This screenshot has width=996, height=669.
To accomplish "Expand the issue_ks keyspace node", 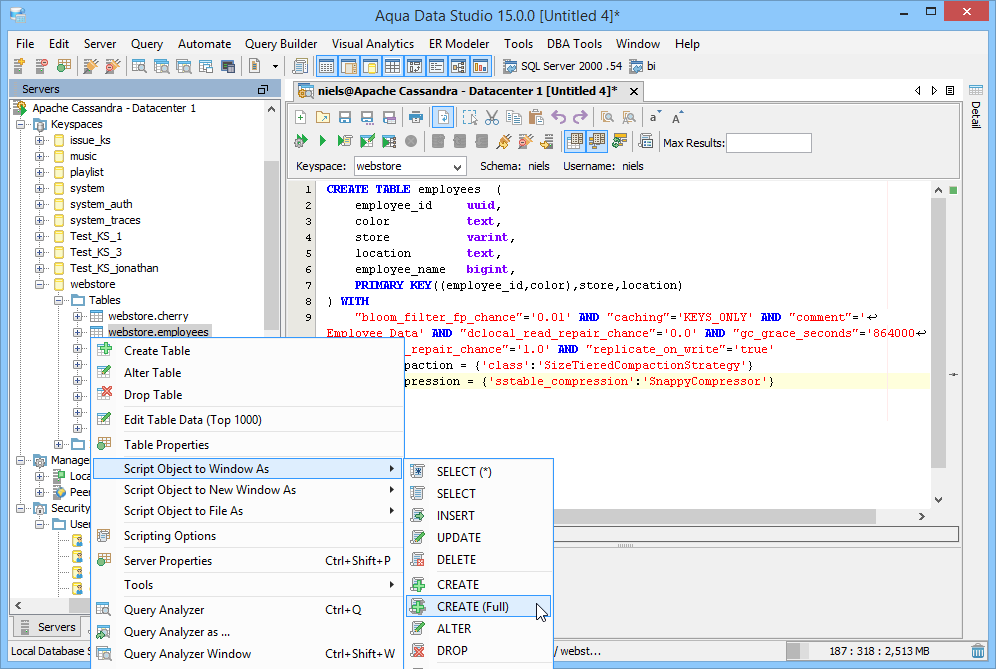I will click(x=39, y=140).
